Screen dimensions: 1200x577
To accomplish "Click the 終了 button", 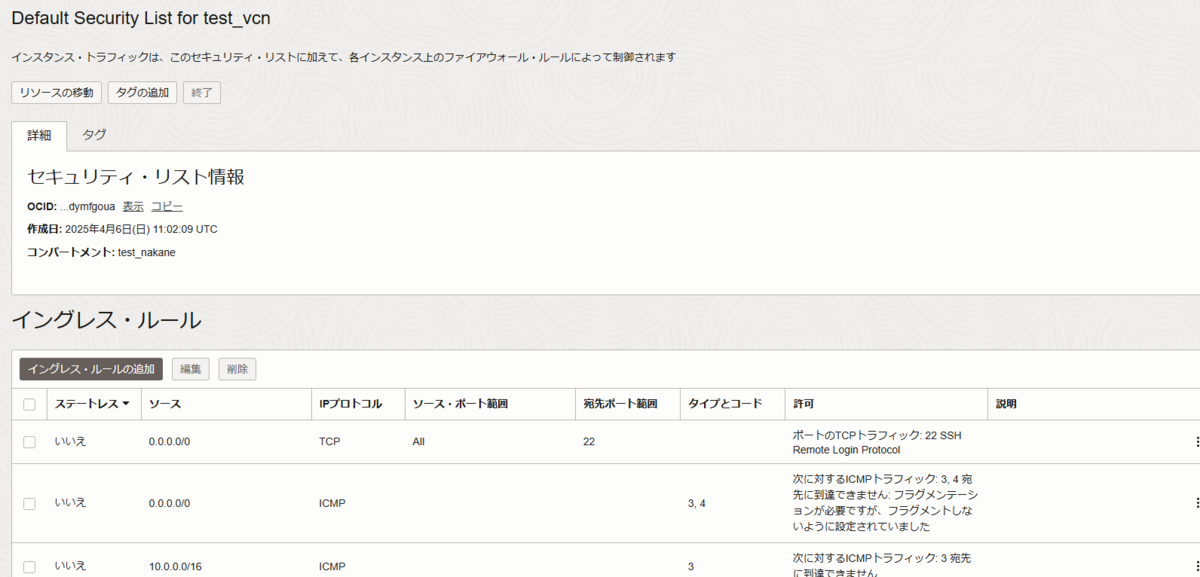I will pos(202,92).
